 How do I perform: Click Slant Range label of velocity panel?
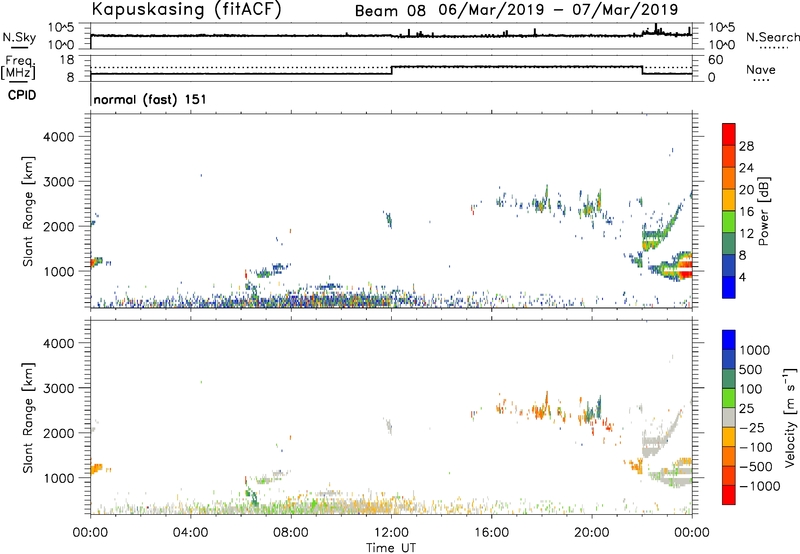point(28,417)
